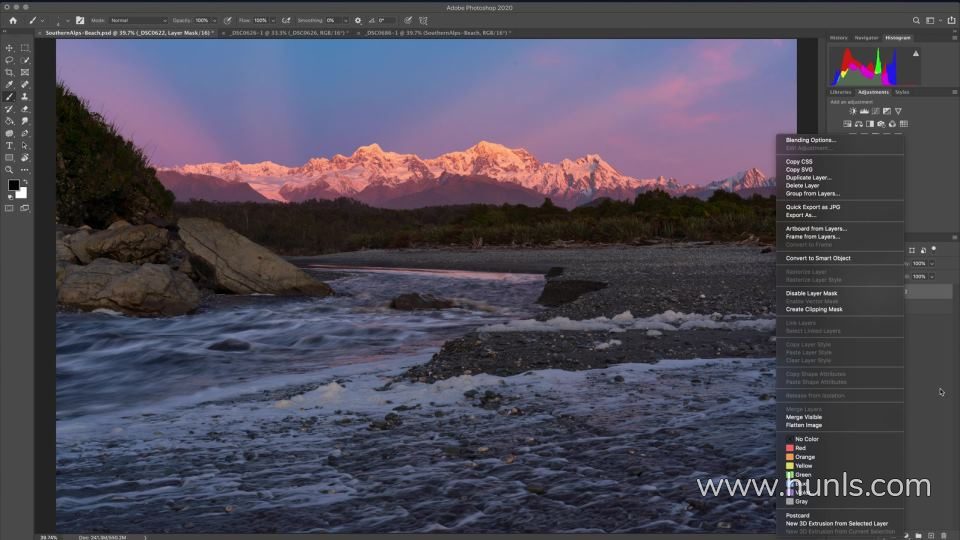Image resolution: width=960 pixels, height=540 pixels.
Task: Enable airbrush-style build-up
Action: coord(286,20)
